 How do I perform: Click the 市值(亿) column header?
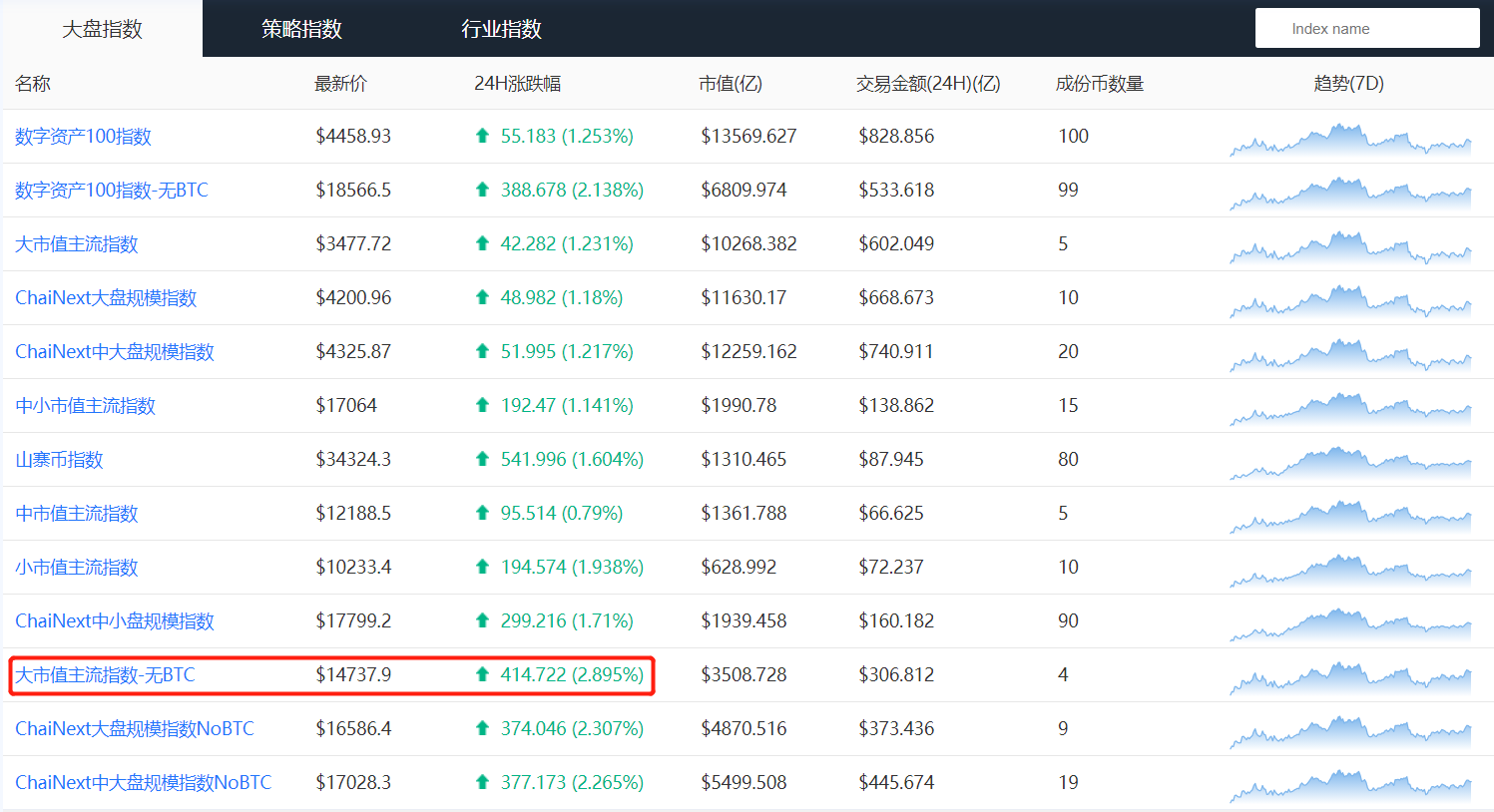pos(731,84)
